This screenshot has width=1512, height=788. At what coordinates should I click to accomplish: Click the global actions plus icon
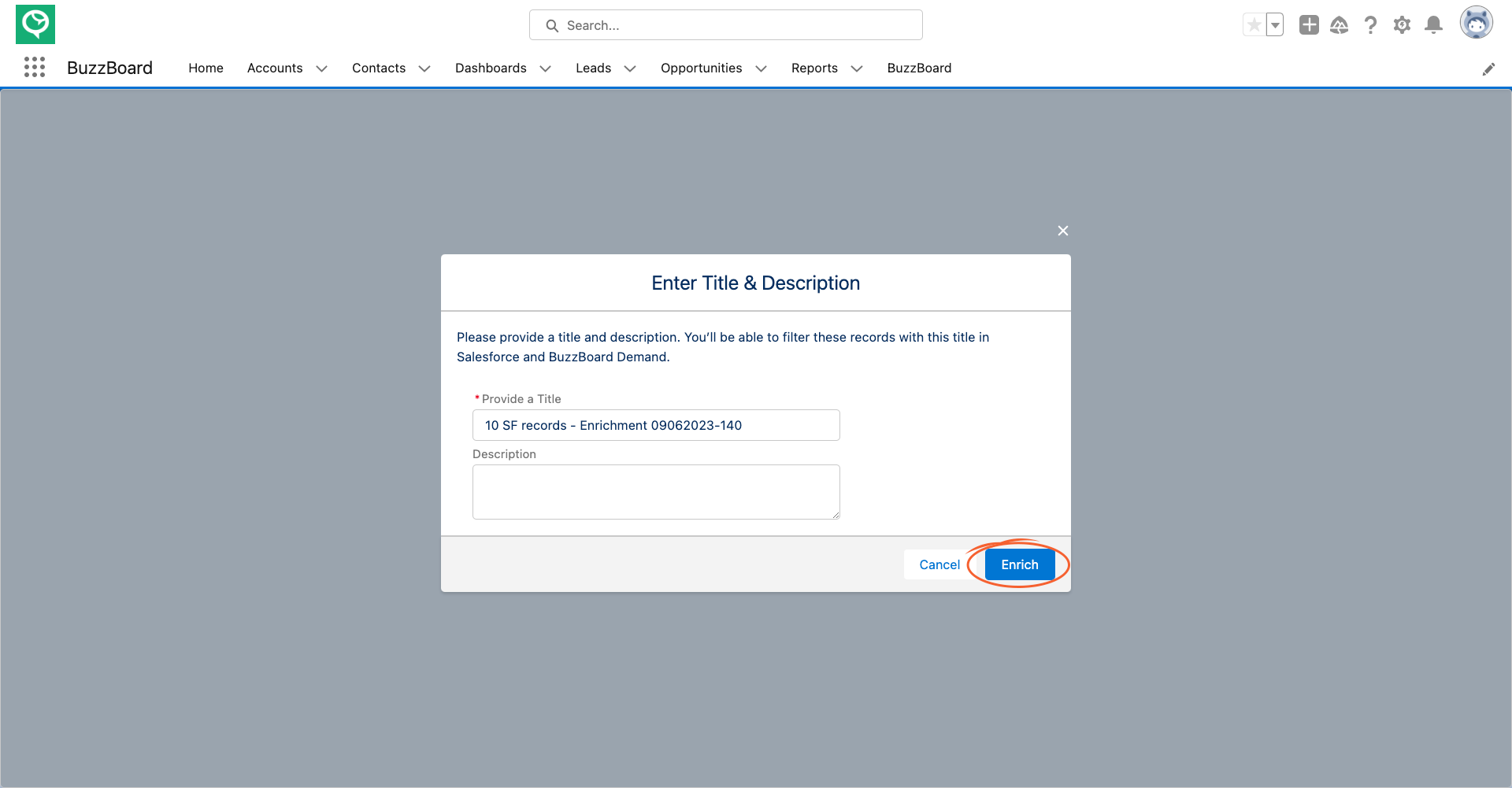coord(1309,25)
